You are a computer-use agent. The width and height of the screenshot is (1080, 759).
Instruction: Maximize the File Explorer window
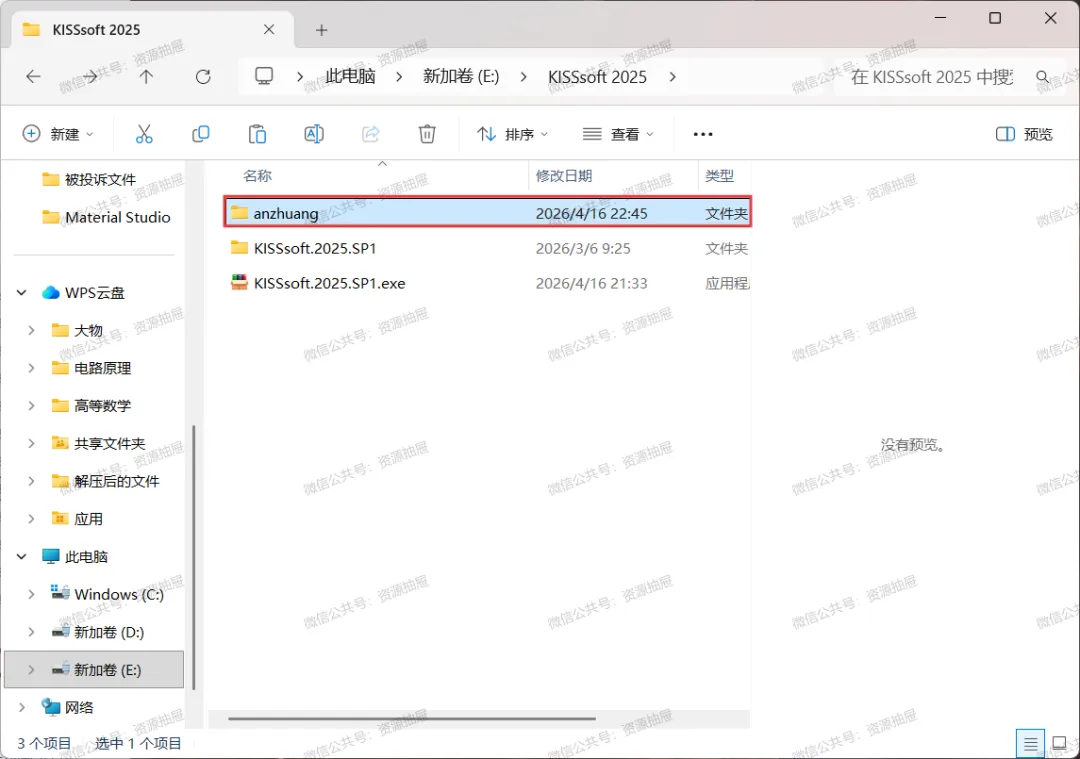(x=995, y=19)
